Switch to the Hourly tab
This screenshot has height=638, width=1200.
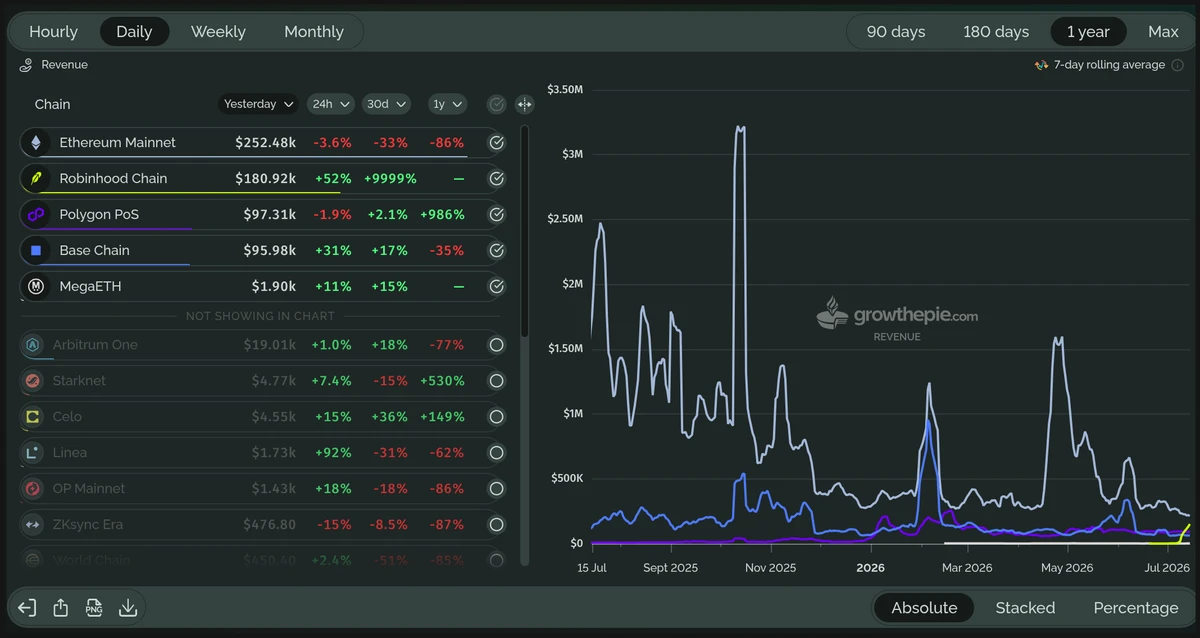coord(53,32)
